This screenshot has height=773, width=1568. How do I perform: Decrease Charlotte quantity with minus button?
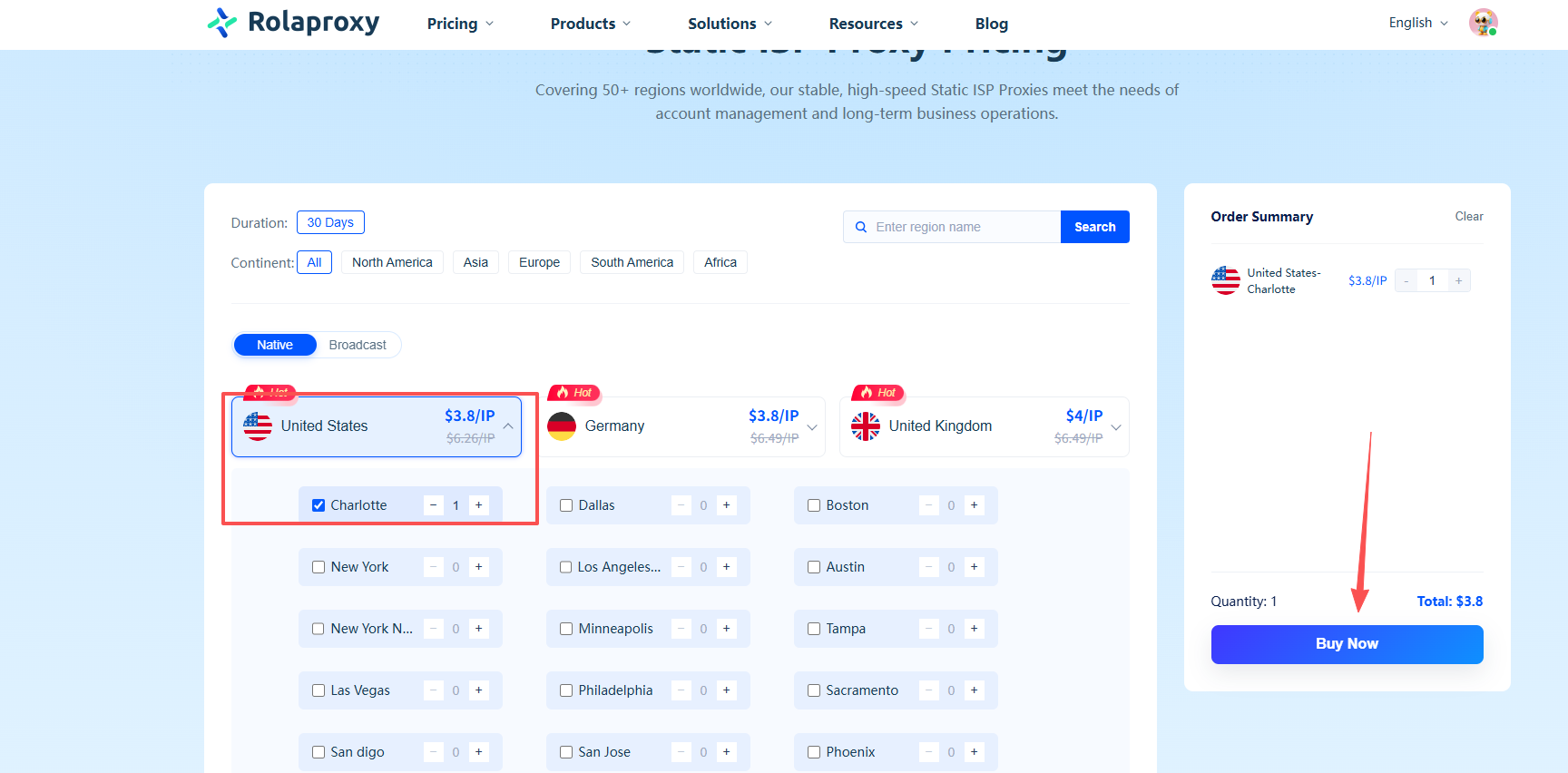434,505
